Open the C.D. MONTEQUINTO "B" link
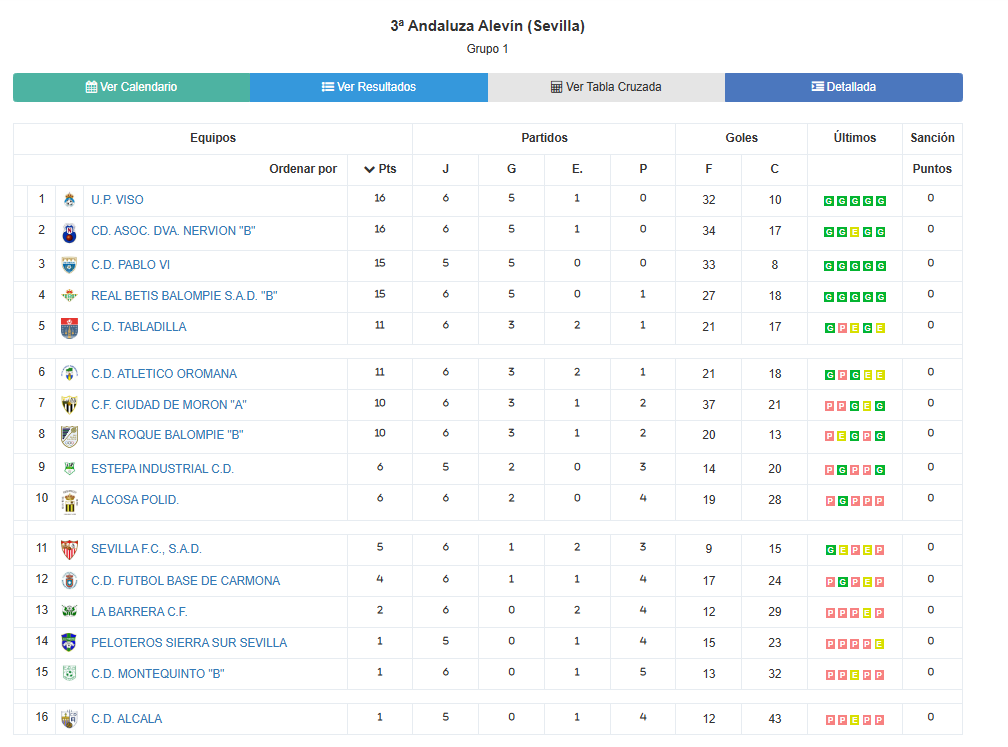Image resolution: width=1008 pixels, height=747 pixels. click(158, 674)
